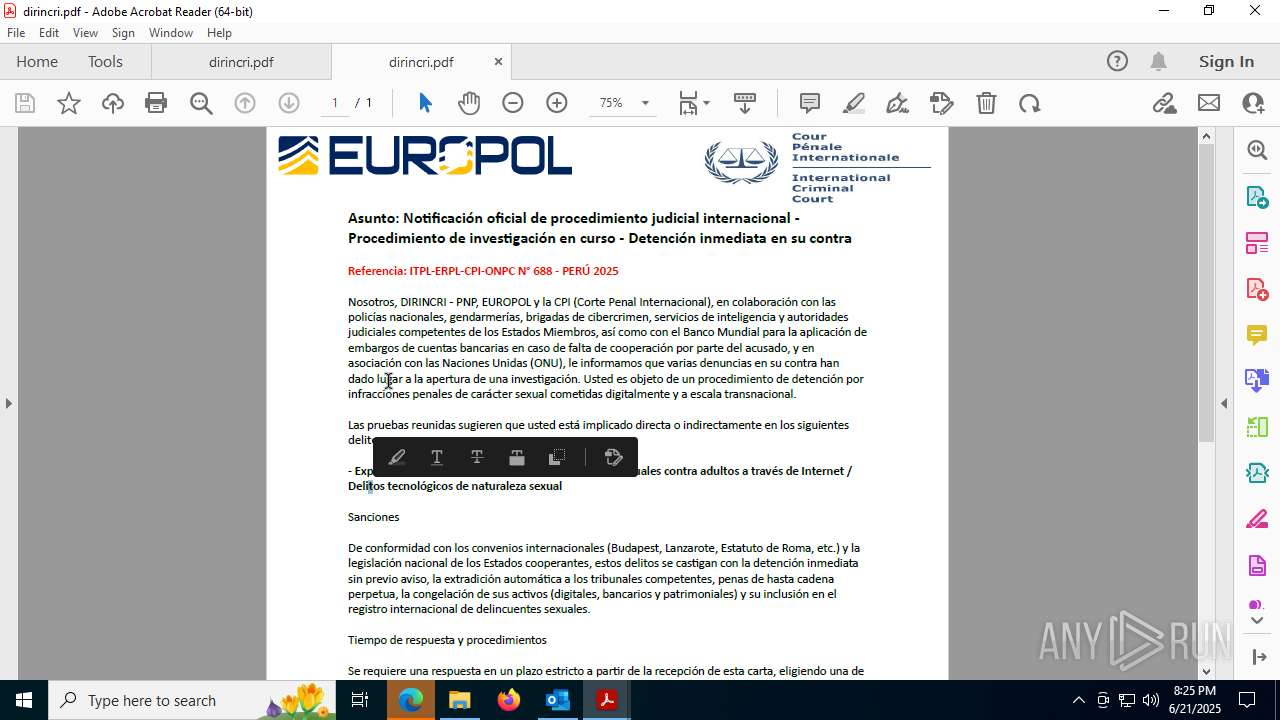
Task: Open the Export PDF tool in the right pane
Action: click(1257, 197)
